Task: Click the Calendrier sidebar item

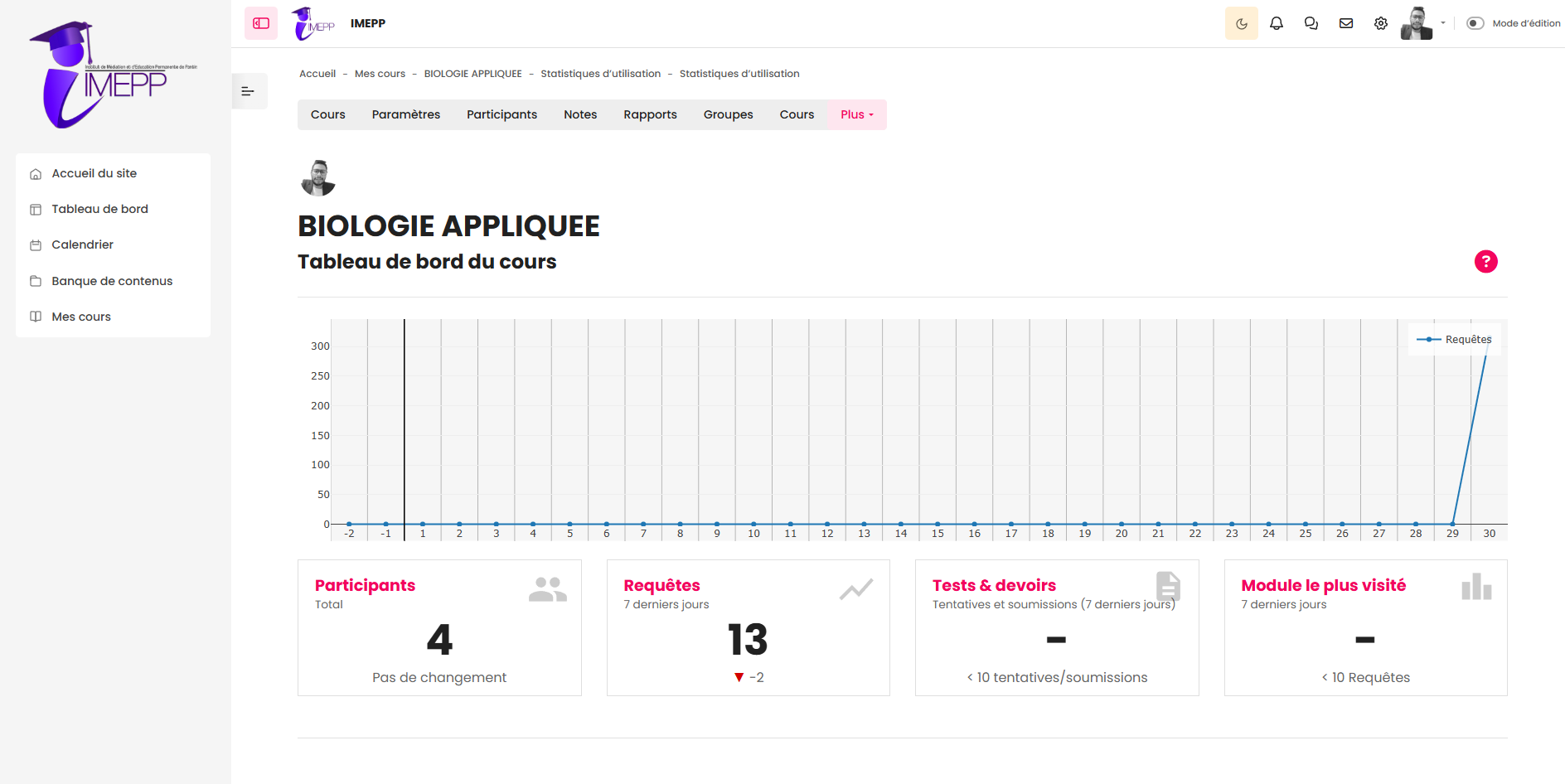Action: click(x=82, y=244)
